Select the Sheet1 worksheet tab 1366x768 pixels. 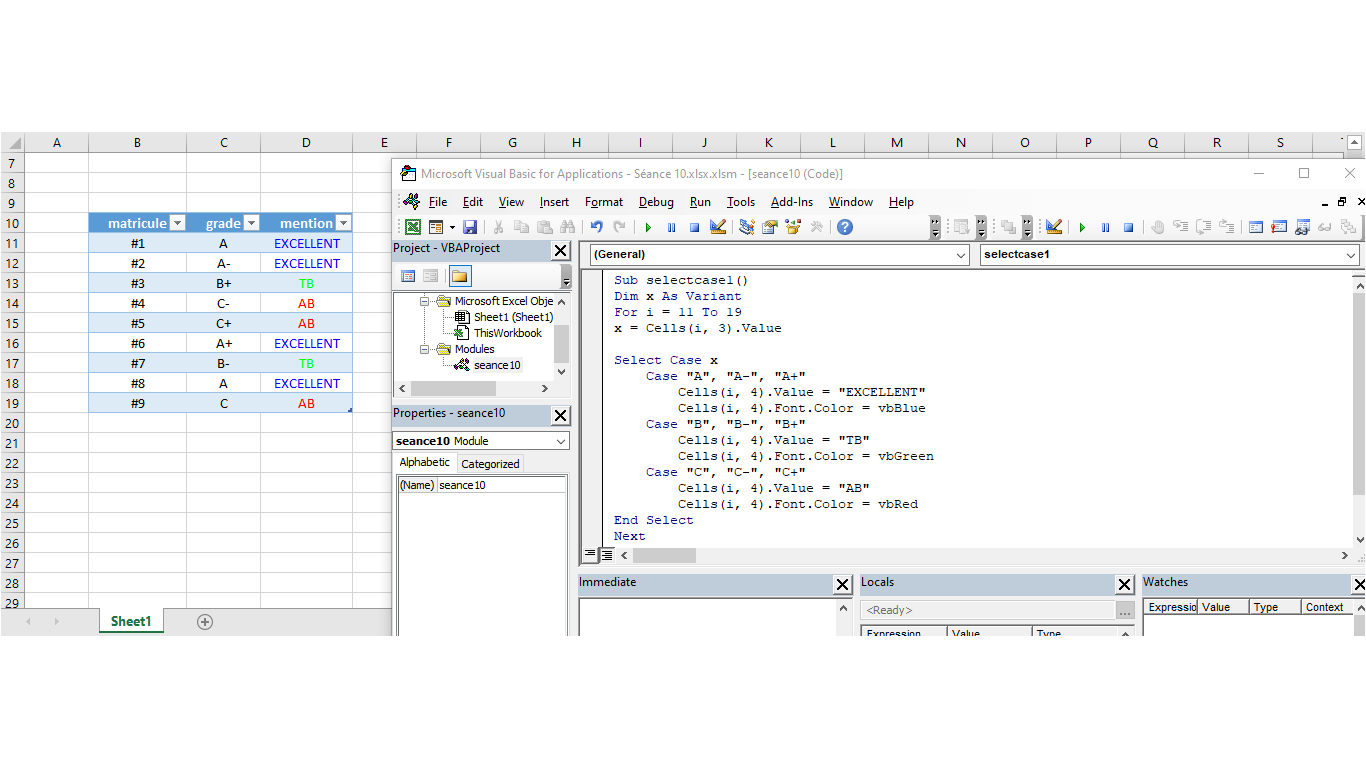130,621
